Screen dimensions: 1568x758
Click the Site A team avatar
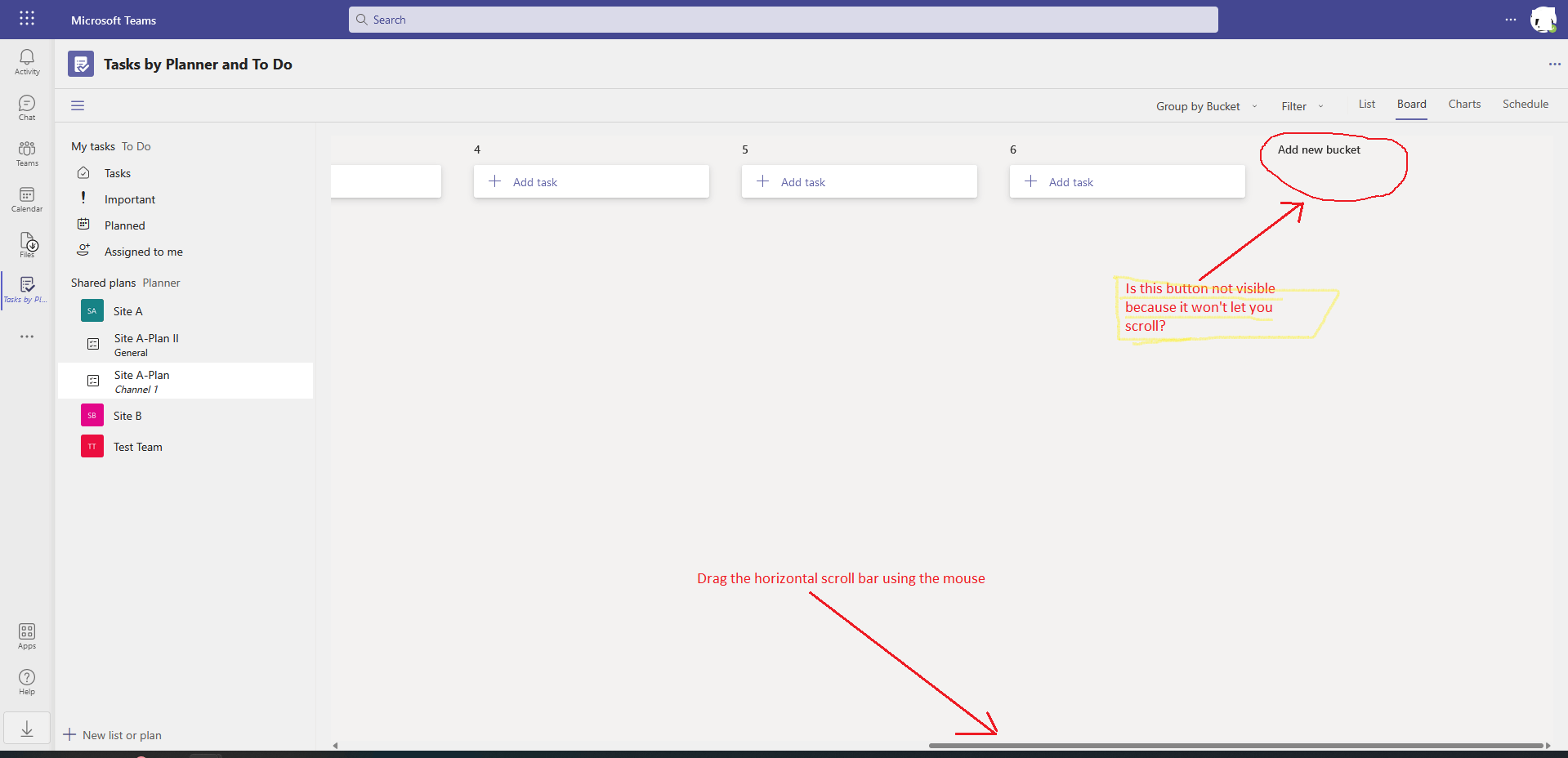pyautogui.click(x=92, y=311)
